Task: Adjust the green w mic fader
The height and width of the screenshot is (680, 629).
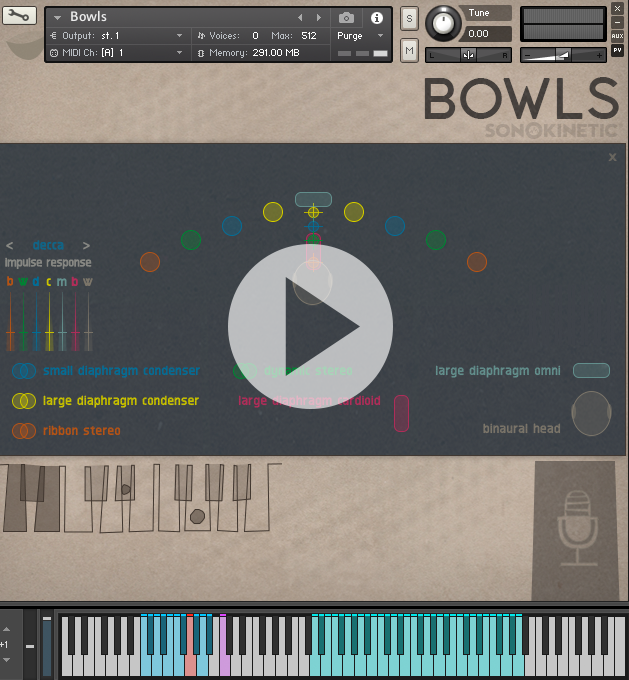Action: pyautogui.click(x=23, y=332)
